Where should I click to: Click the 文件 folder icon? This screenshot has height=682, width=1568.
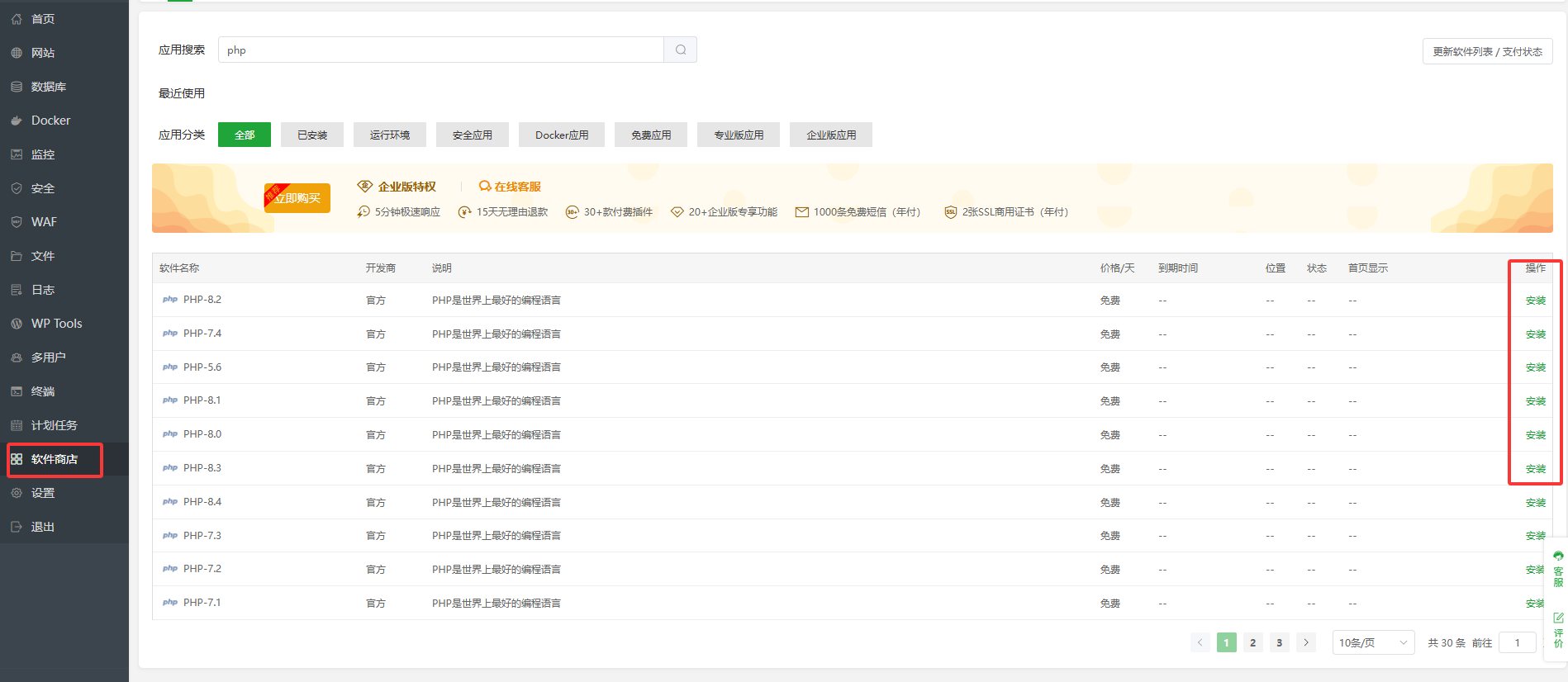(x=17, y=256)
